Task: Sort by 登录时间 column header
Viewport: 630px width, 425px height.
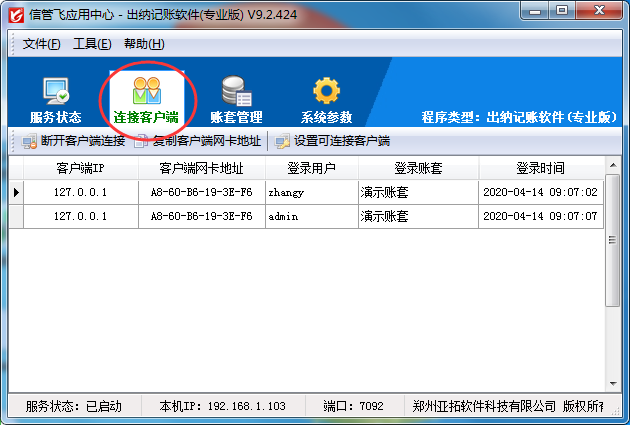Action: pos(540,168)
